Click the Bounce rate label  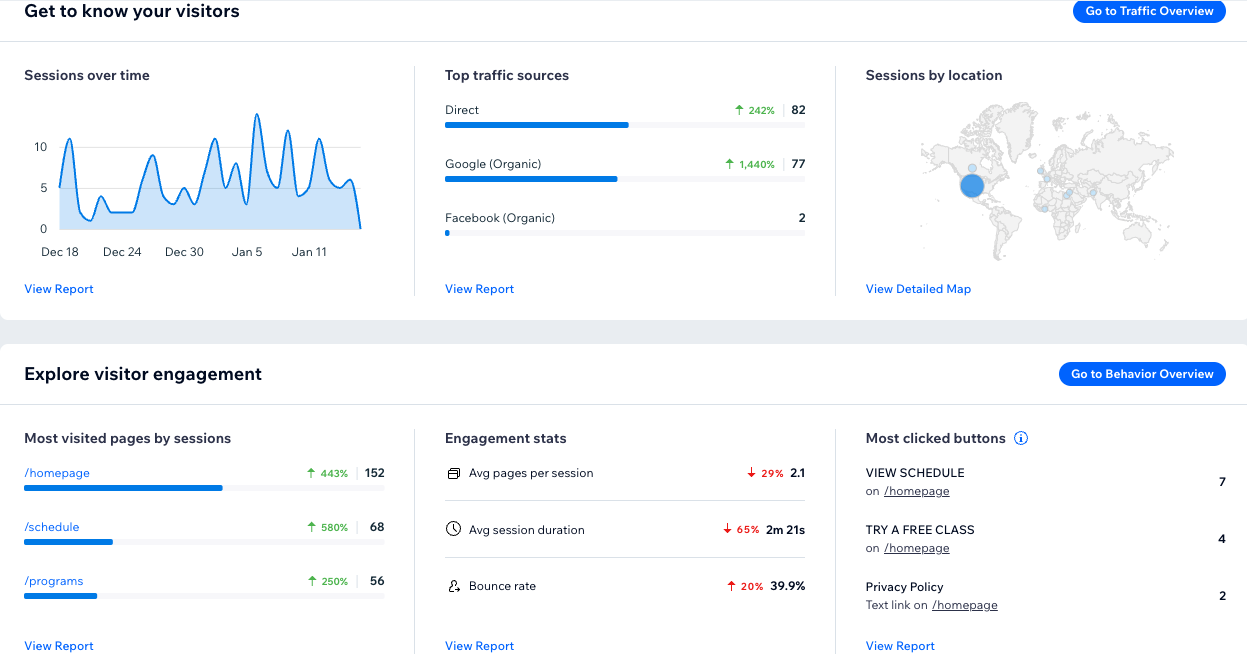click(x=502, y=586)
